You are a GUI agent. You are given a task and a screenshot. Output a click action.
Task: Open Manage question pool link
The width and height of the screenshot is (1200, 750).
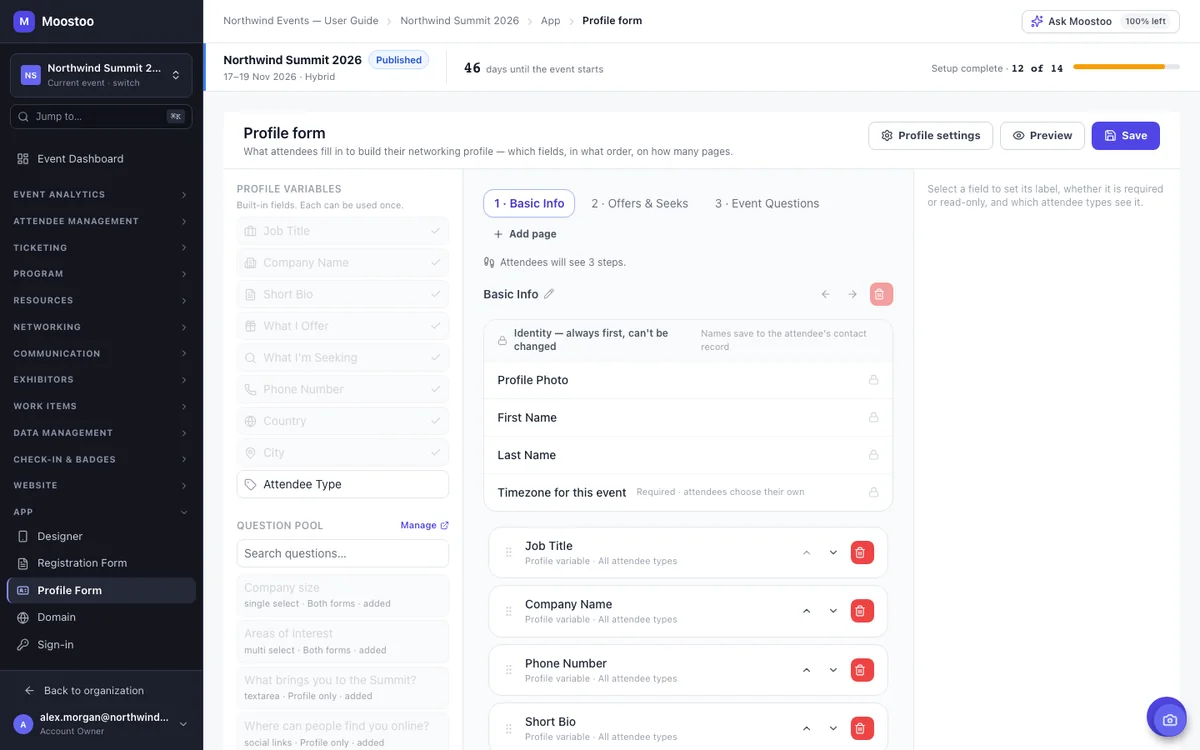[x=424, y=525]
